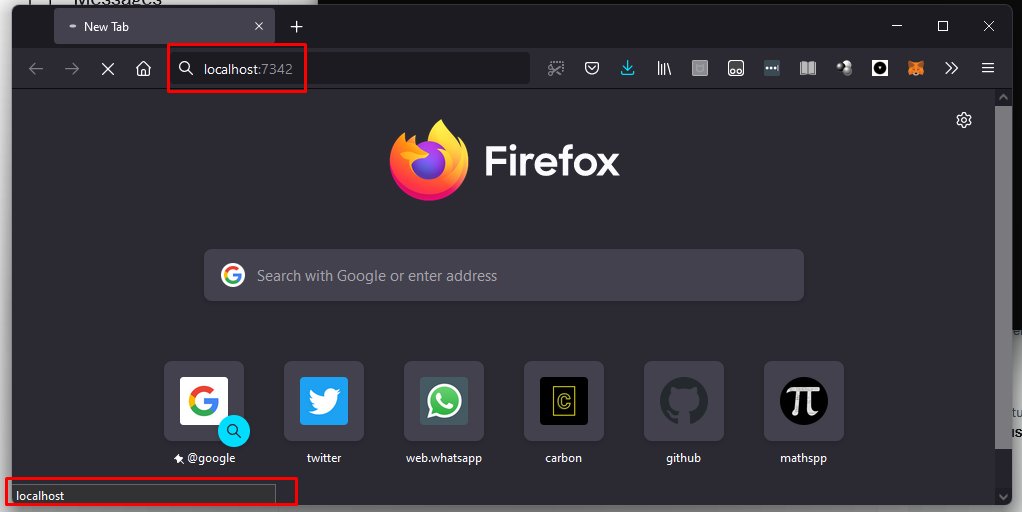1022x512 pixels.
Task: Click the localhost:7342 address bar
Action: tap(351, 68)
